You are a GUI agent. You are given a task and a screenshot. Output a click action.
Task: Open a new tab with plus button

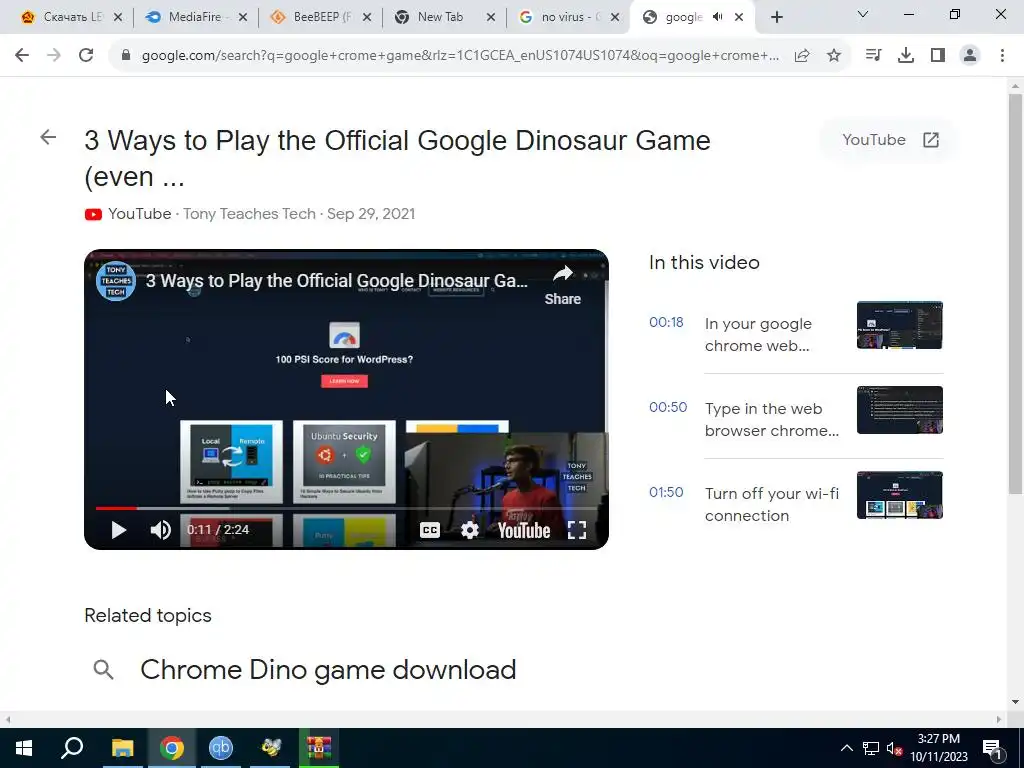tap(776, 18)
